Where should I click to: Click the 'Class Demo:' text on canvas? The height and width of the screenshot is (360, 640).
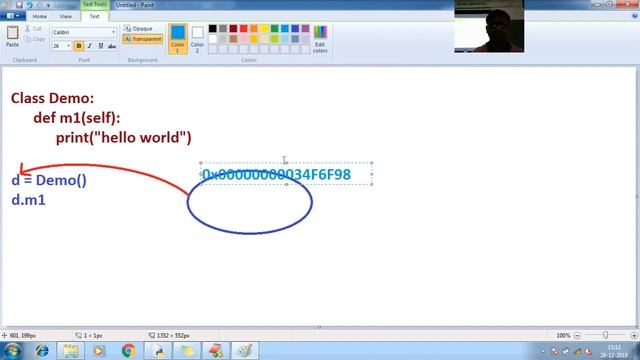(x=52, y=98)
